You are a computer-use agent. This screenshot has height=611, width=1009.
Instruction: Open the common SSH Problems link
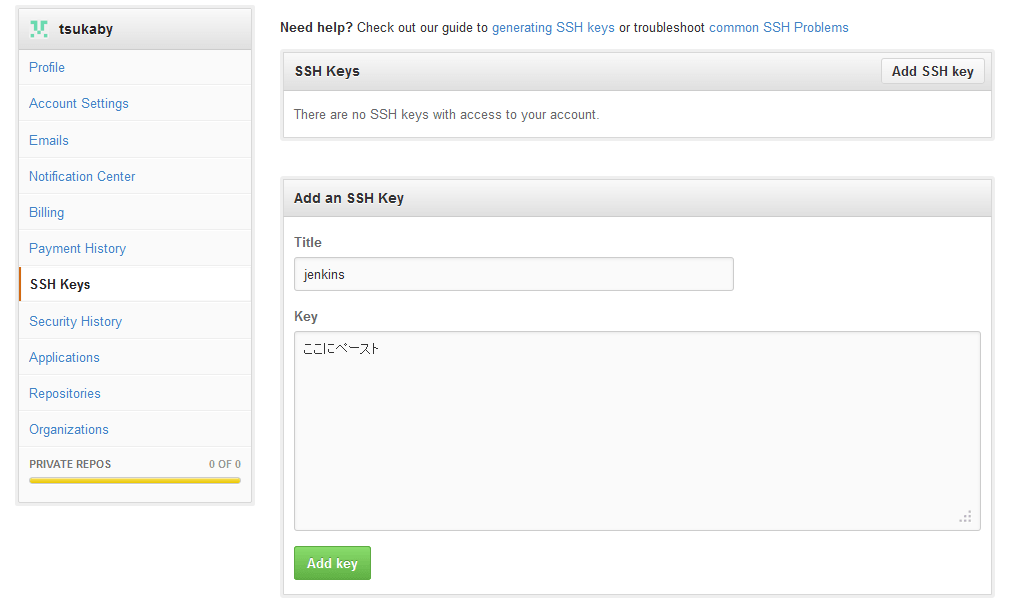[x=778, y=27]
